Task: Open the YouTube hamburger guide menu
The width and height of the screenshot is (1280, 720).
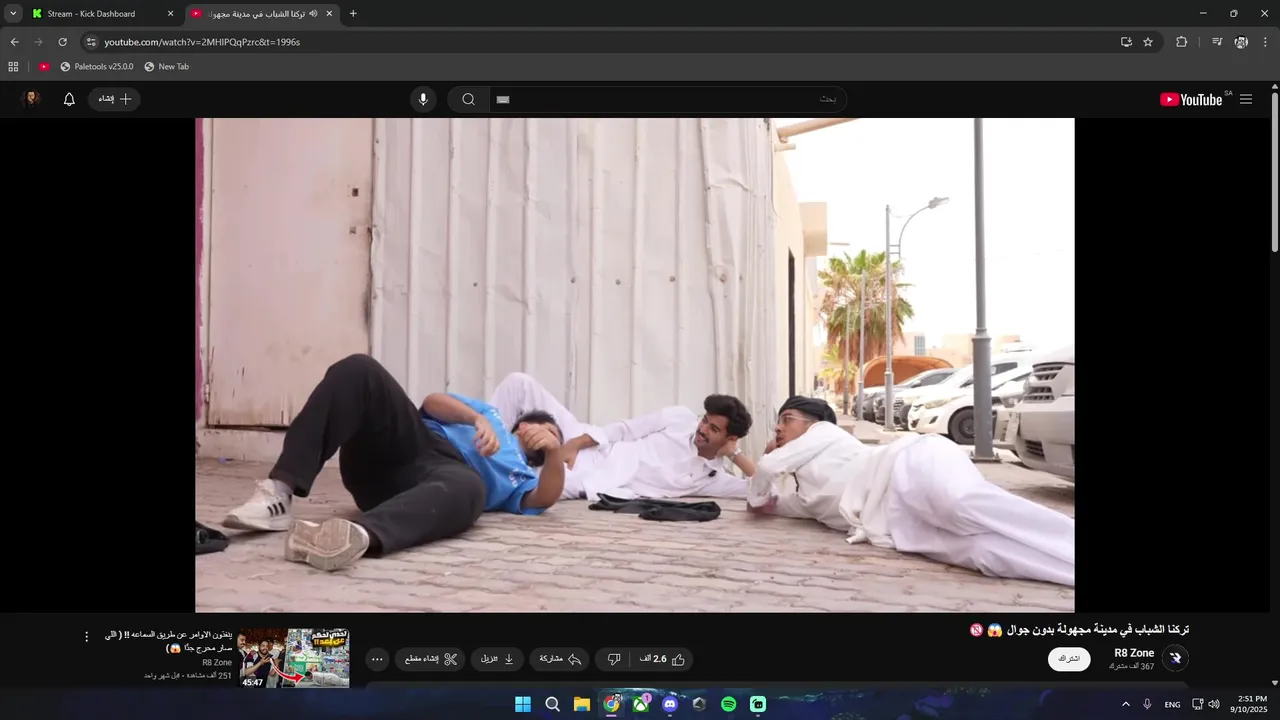Action: [x=1246, y=99]
